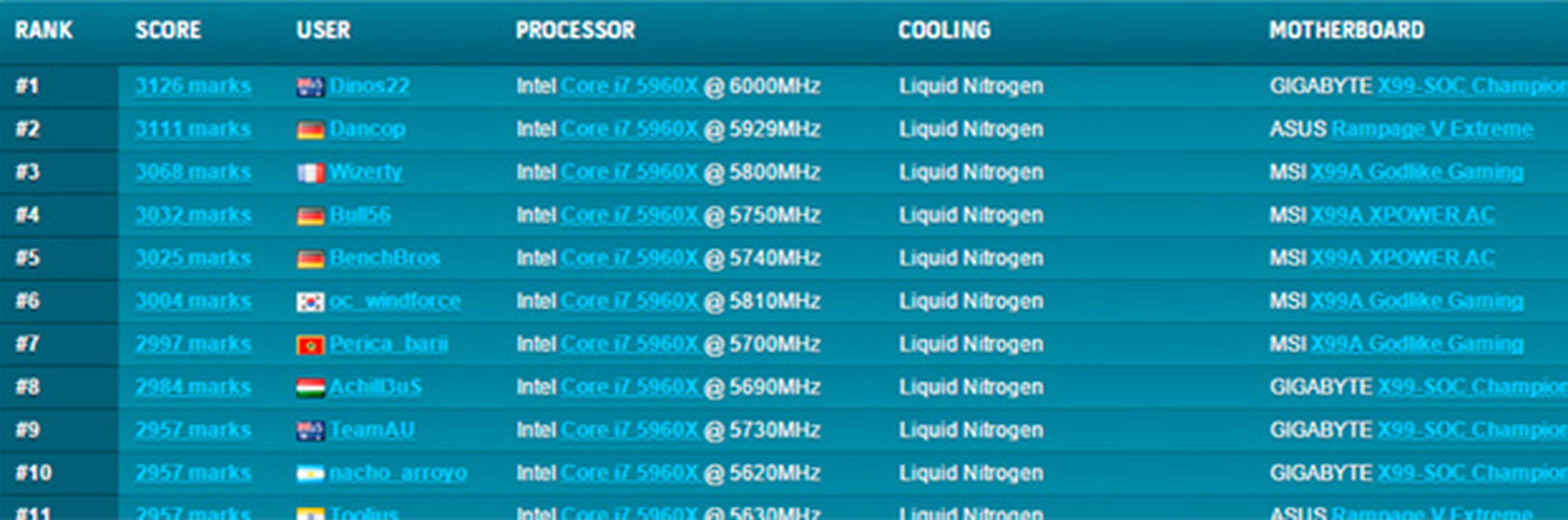
Task: Sort by the SCORE column header
Action: pos(168,30)
